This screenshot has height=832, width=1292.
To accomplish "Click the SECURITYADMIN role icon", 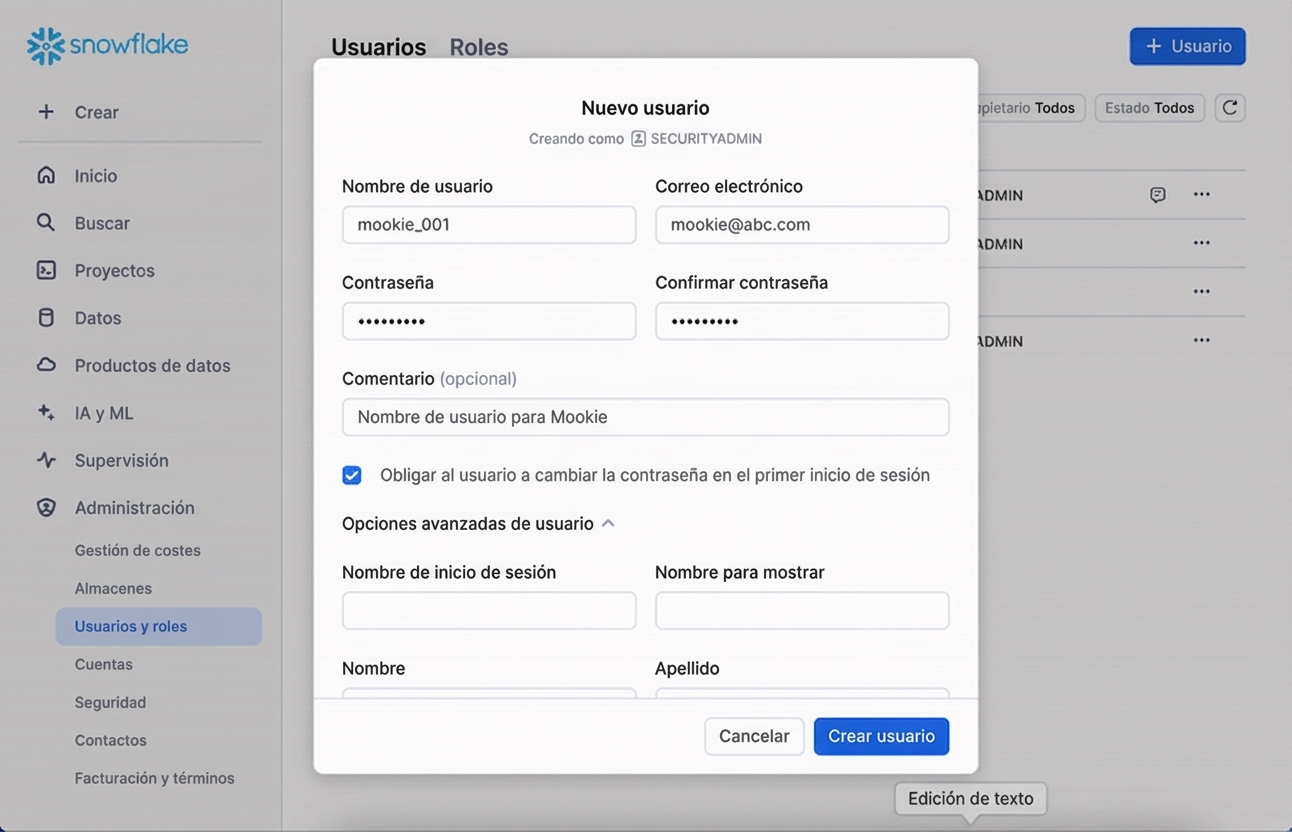I will coord(638,139).
